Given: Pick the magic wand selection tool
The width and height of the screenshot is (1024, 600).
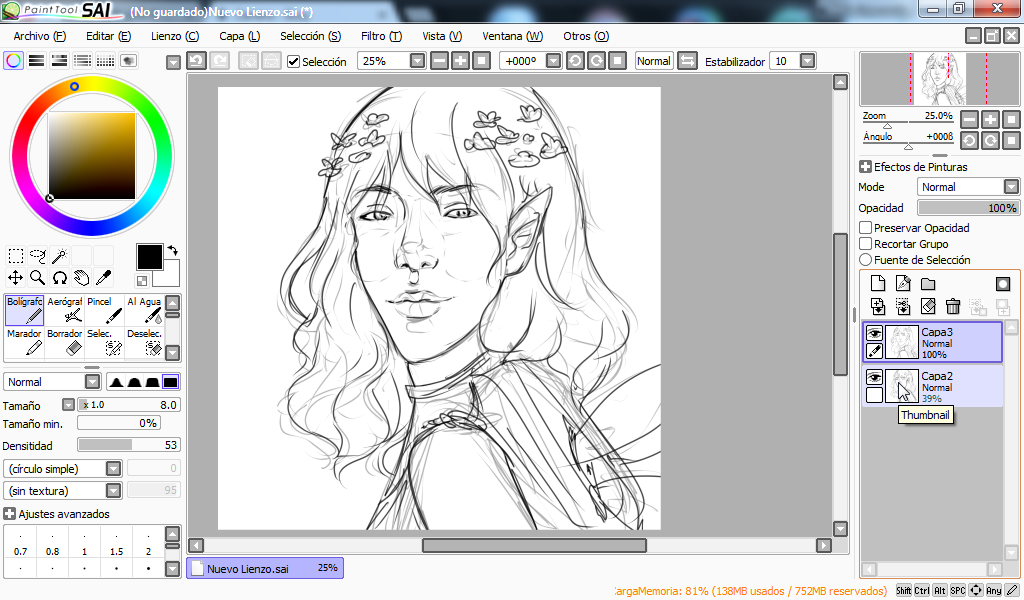Looking at the screenshot, I should click(59, 255).
